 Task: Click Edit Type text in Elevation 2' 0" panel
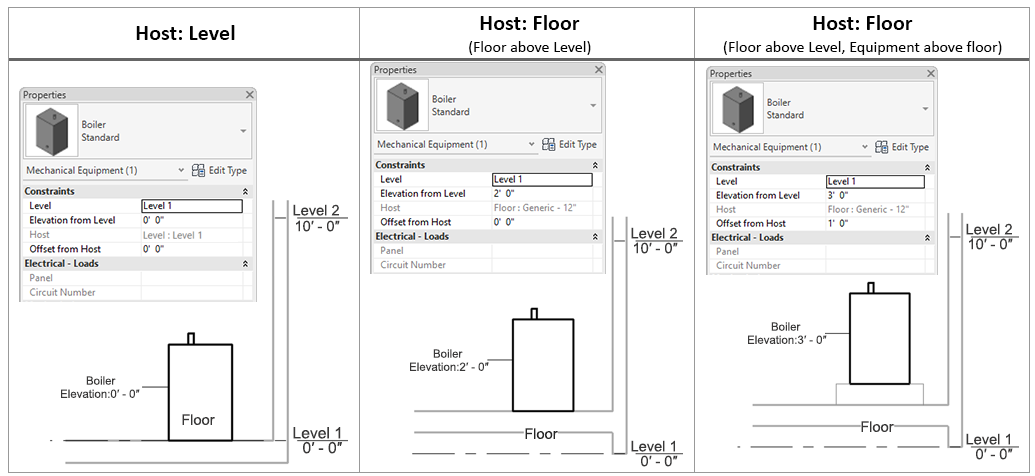pos(578,145)
